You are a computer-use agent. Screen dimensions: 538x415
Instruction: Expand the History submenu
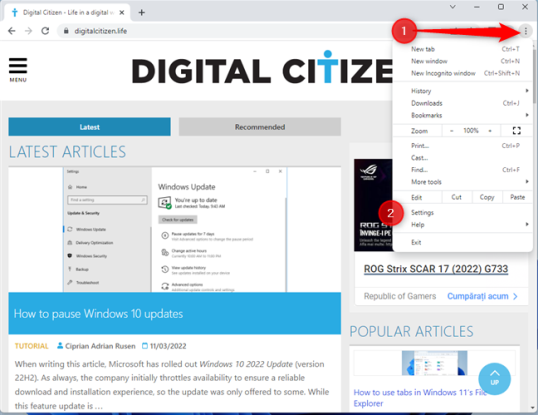462,91
